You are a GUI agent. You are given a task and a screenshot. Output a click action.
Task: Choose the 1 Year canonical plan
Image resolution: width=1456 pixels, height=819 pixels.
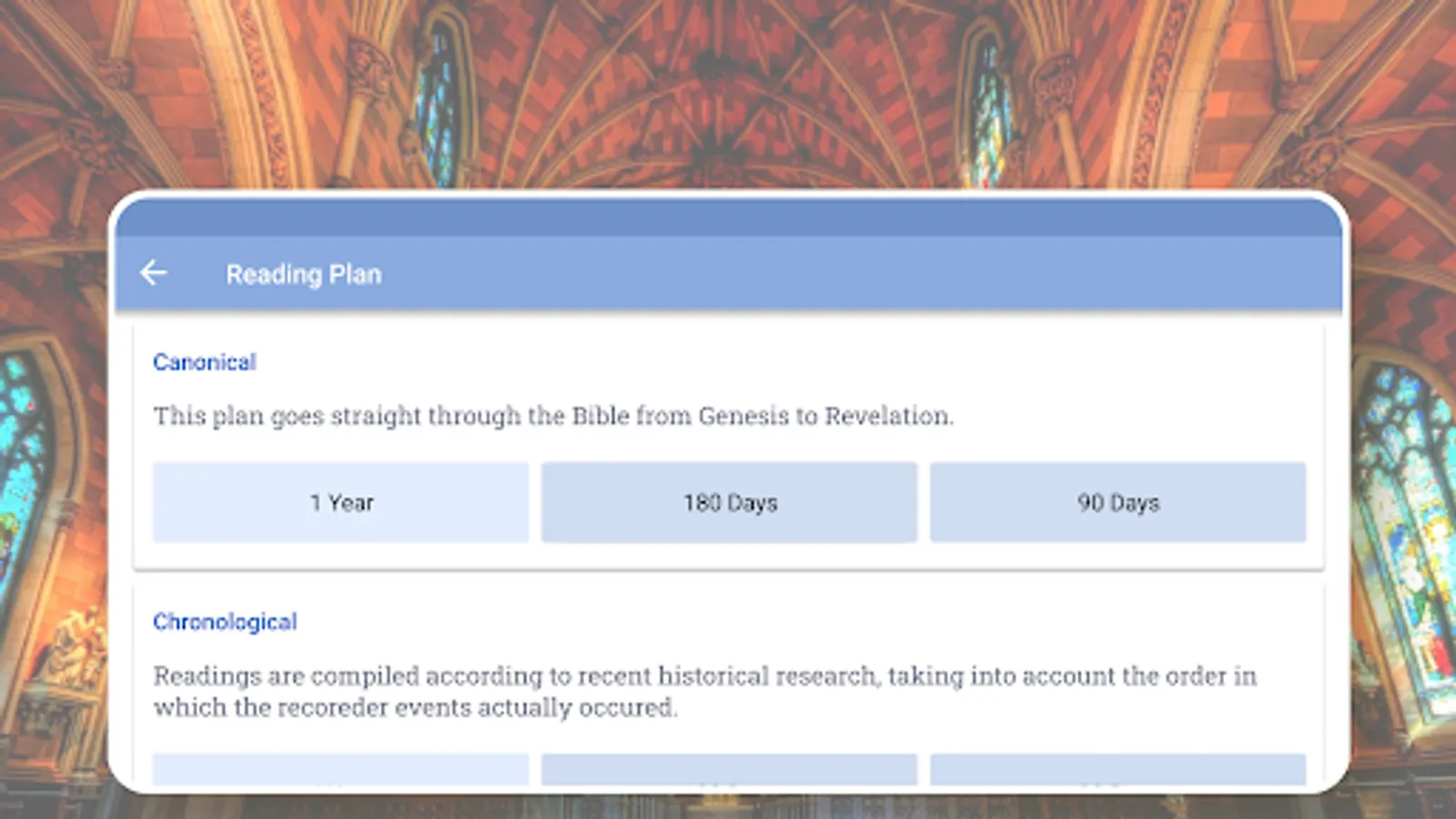[341, 501]
